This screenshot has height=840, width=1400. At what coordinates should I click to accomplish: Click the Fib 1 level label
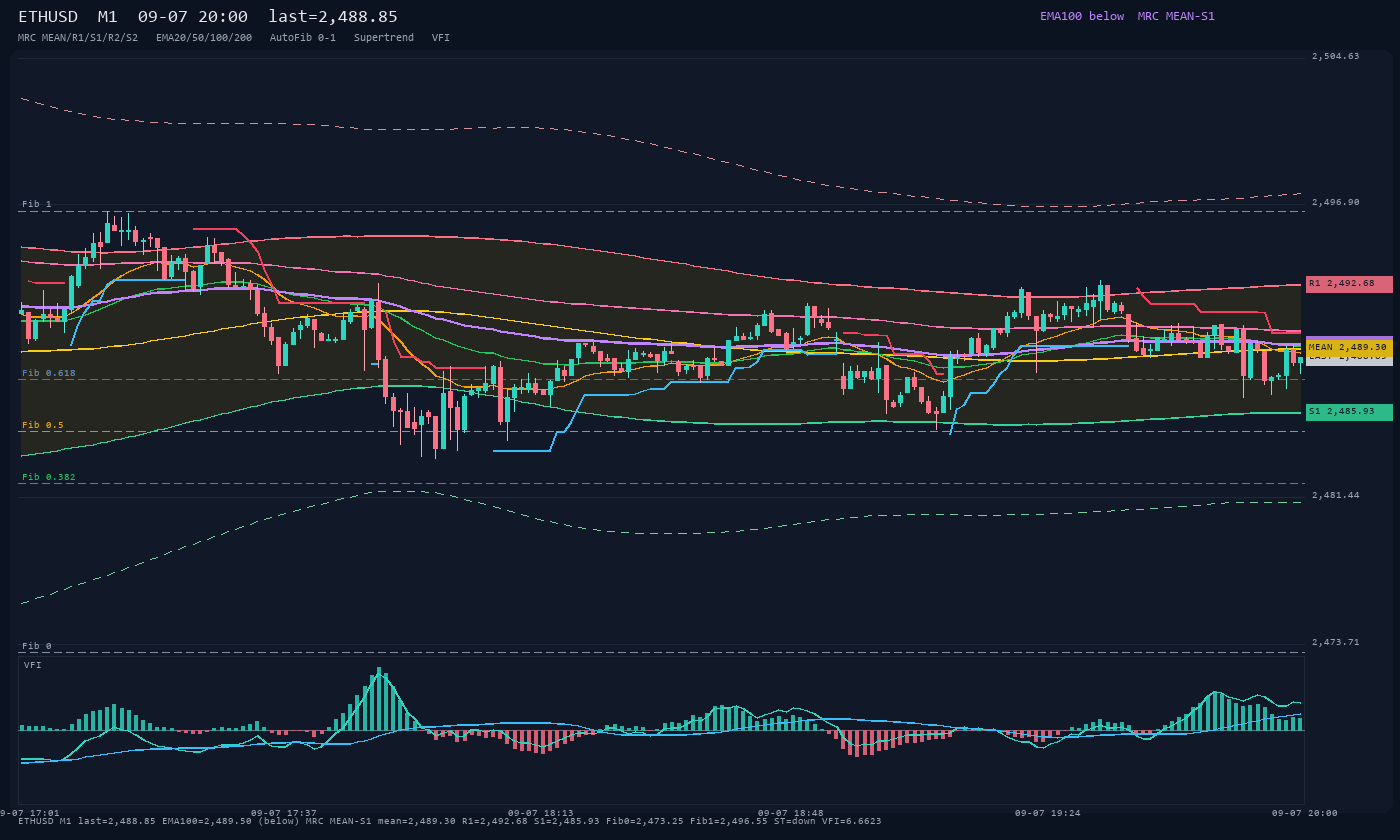37,204
